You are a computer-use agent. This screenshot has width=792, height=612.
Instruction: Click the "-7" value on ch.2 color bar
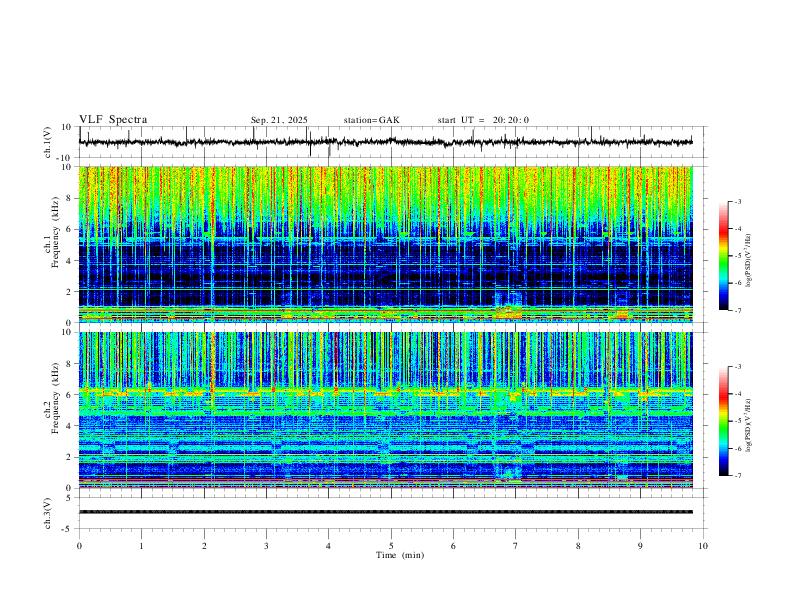(x=737, y=476)
